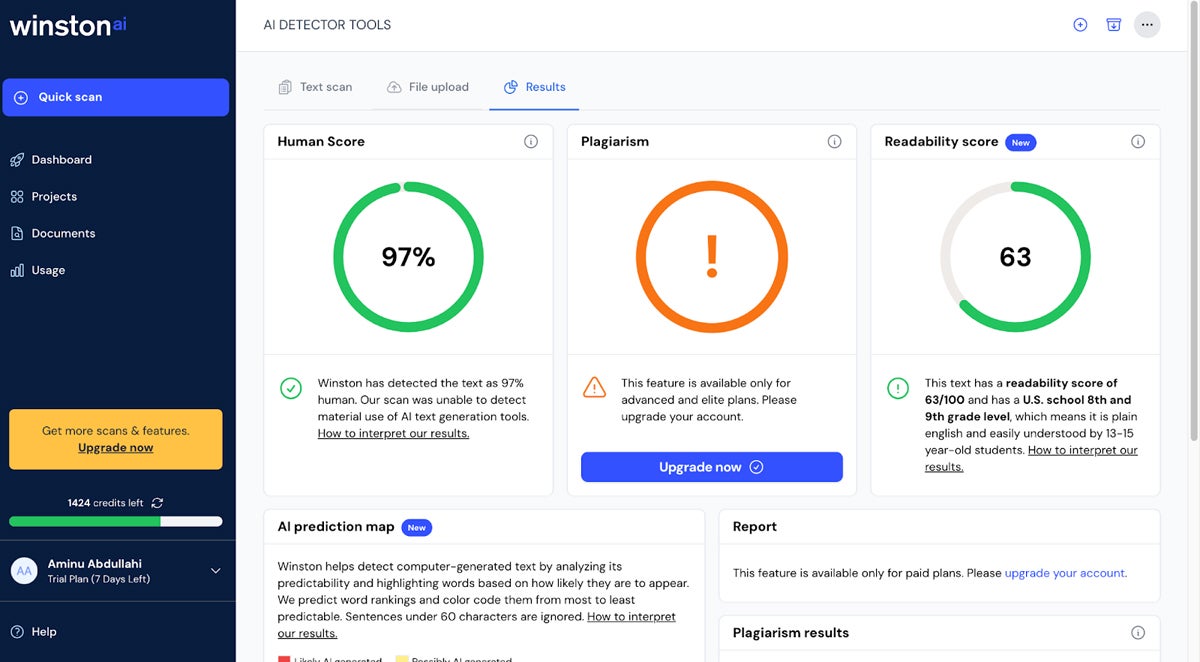Click Upgrade now in yellow banner
The width and height of the screenshot is (1200, 662).
pyautogui.click(x=116, y=448)
